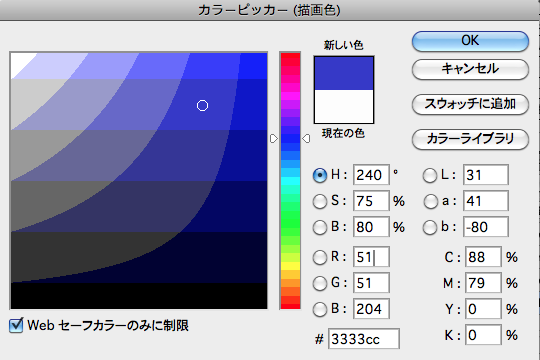Click the H field showing 240
The height and width of the screenshot is (360, 540).
371,175
